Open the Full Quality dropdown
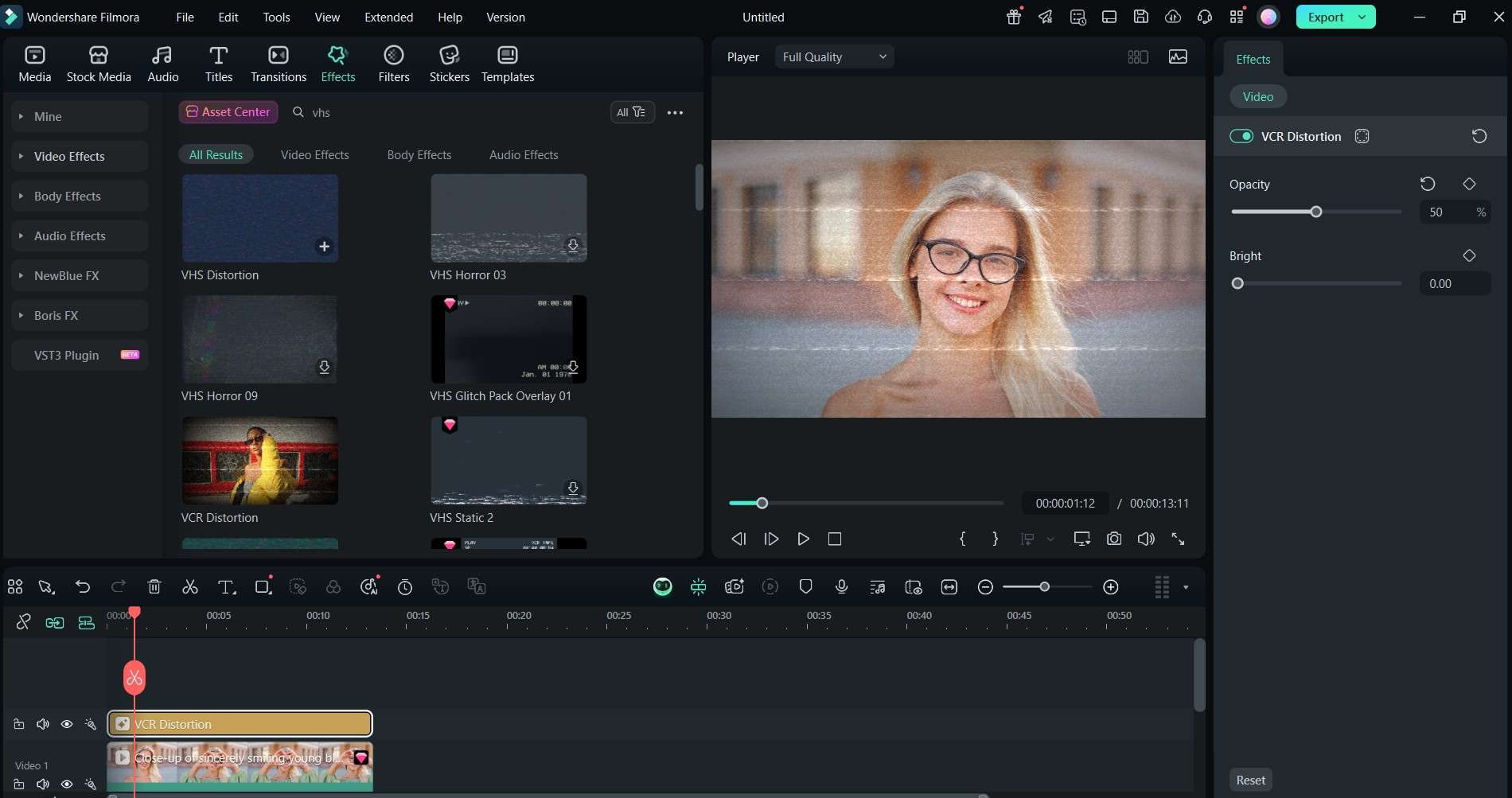The width and height of the screenshot is (1512, 798). coord(834,56)
